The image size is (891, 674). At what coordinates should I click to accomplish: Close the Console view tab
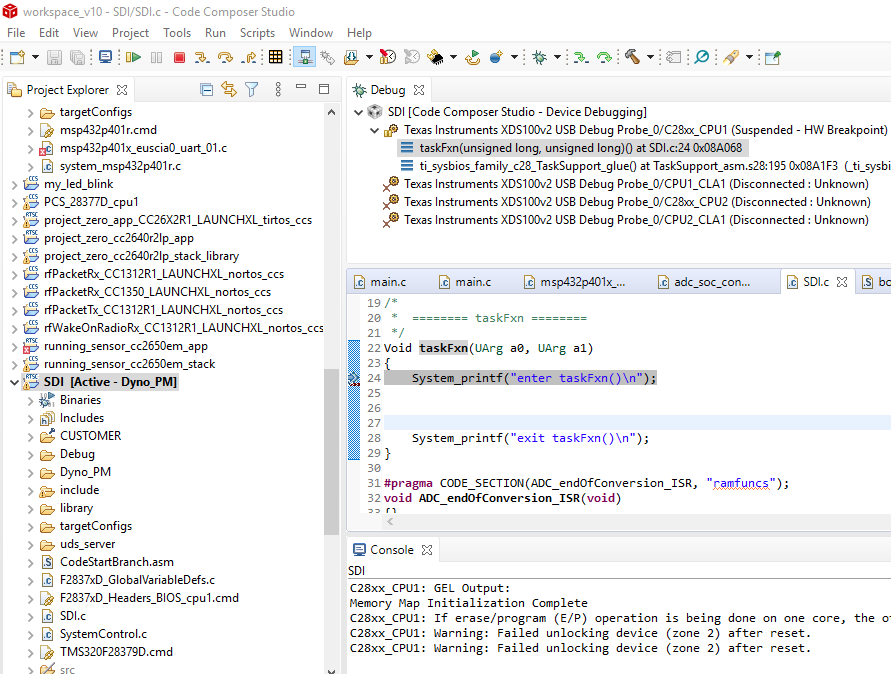coord(427,550)
